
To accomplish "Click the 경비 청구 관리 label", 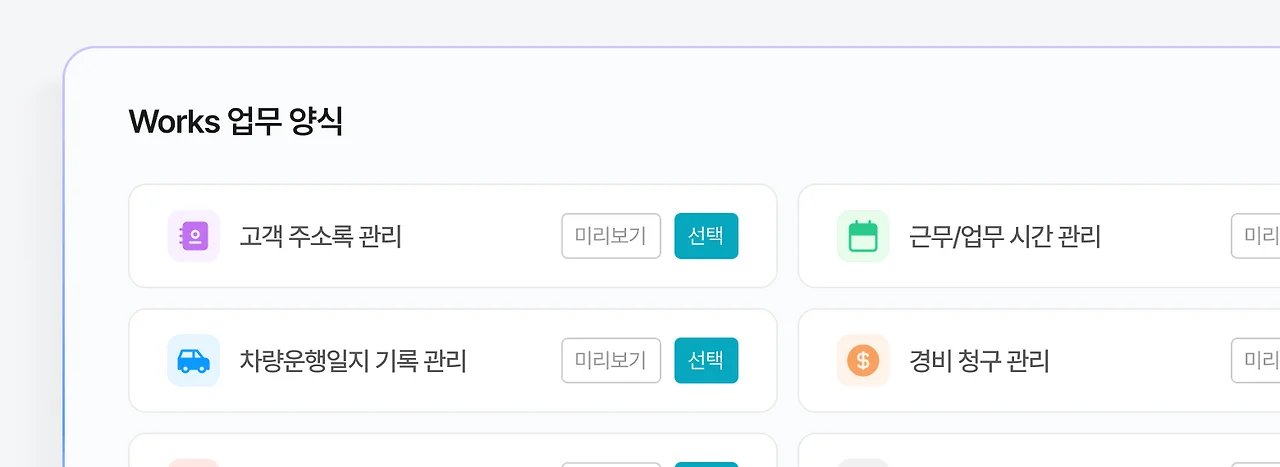I will 979,361.
